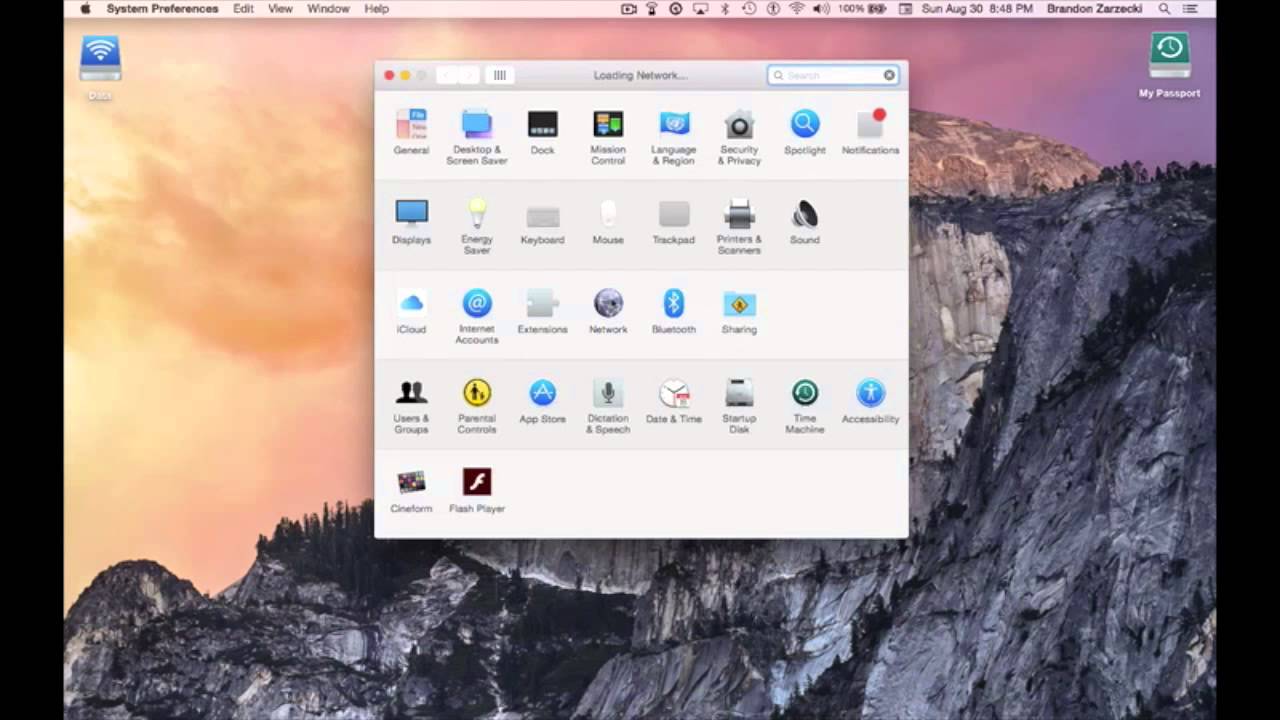The height and width of the screenshot is (720, 1280).
Task: Open Trackpad preferences
Action: (x=674, y=222)
